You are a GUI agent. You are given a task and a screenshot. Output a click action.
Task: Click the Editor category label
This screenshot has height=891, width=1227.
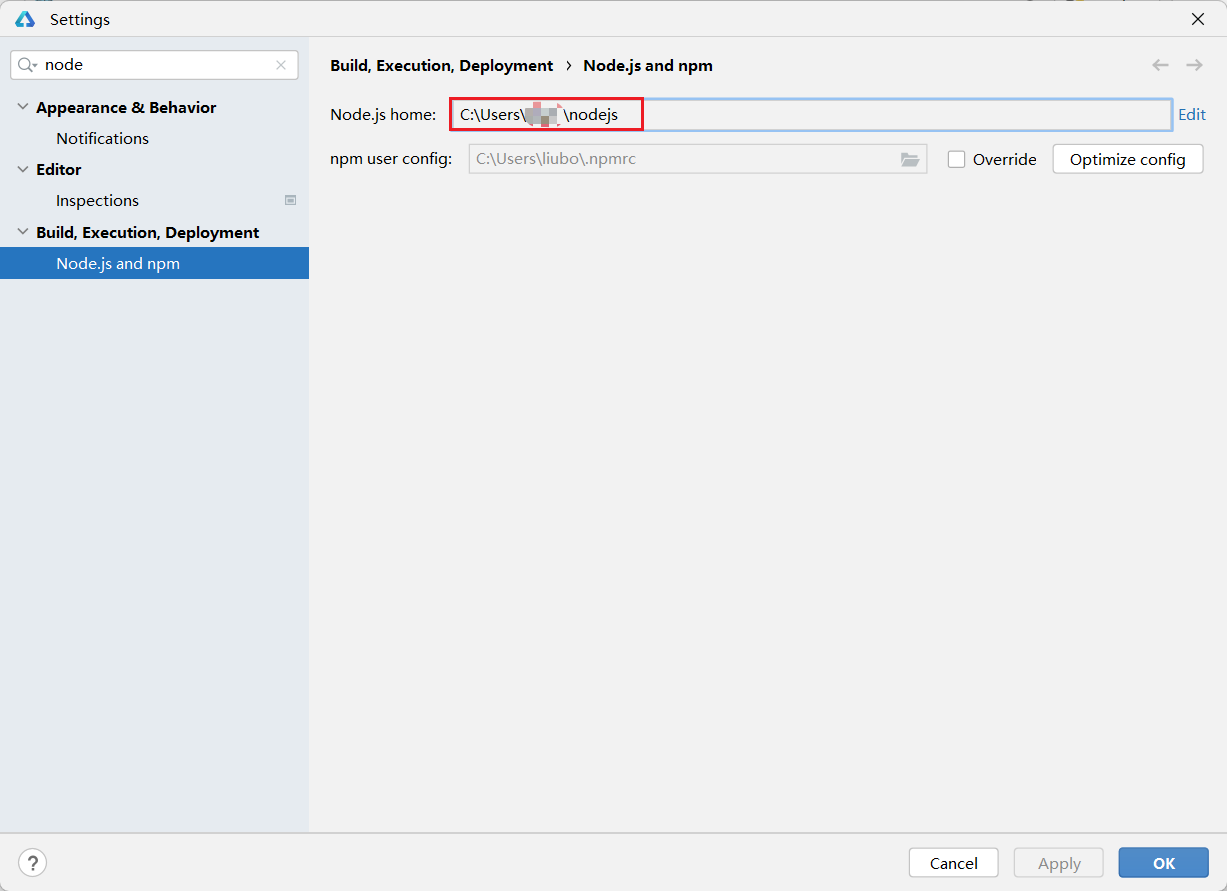click(x=59, y=169)
